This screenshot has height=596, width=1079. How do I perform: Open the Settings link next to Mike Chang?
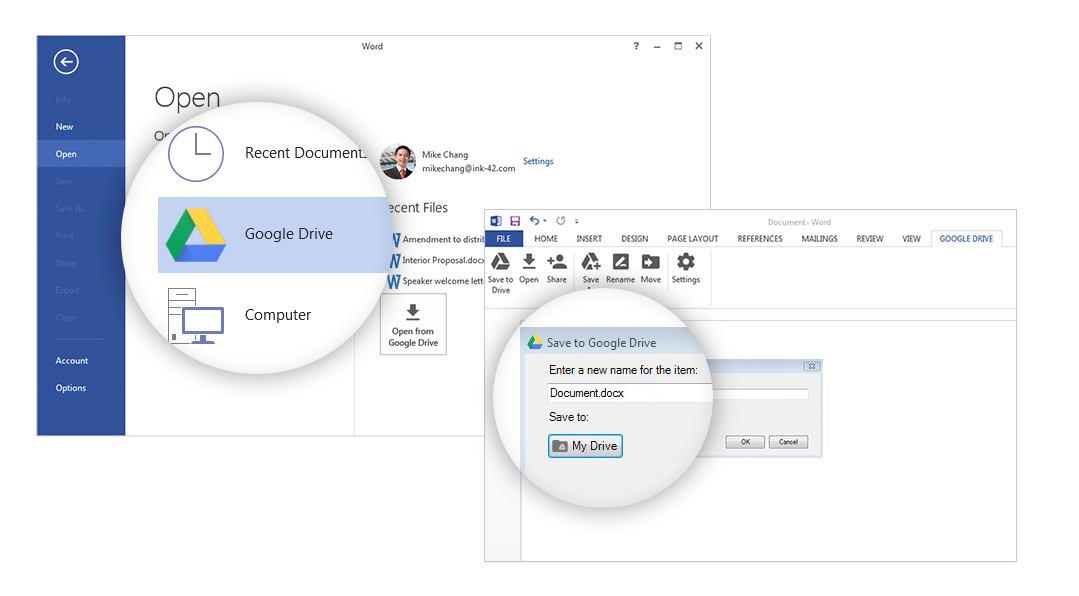538,161
